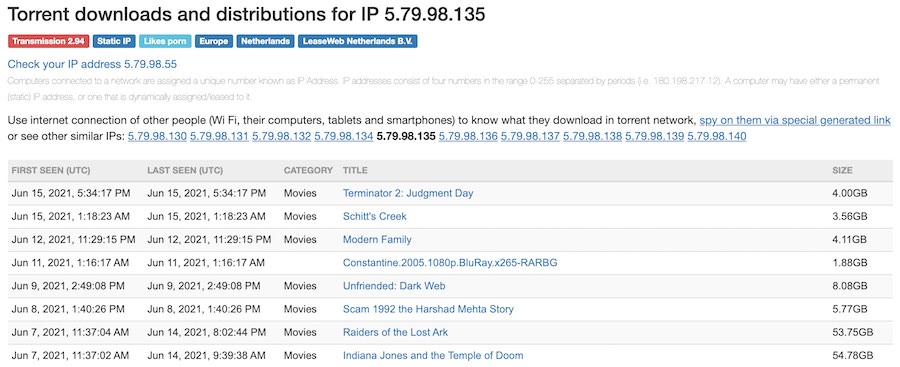
Task: Select first seen Jun 15, 2021, 5:34:17 PM
Action: coord(71,194)
